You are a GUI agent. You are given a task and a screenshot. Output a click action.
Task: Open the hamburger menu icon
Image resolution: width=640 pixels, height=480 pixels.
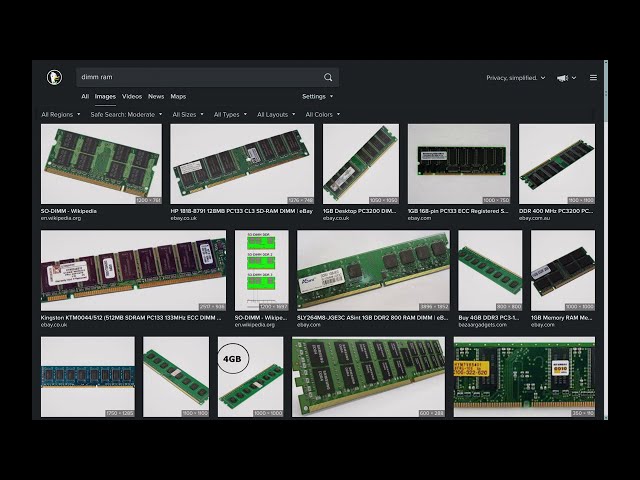(593, 78)
